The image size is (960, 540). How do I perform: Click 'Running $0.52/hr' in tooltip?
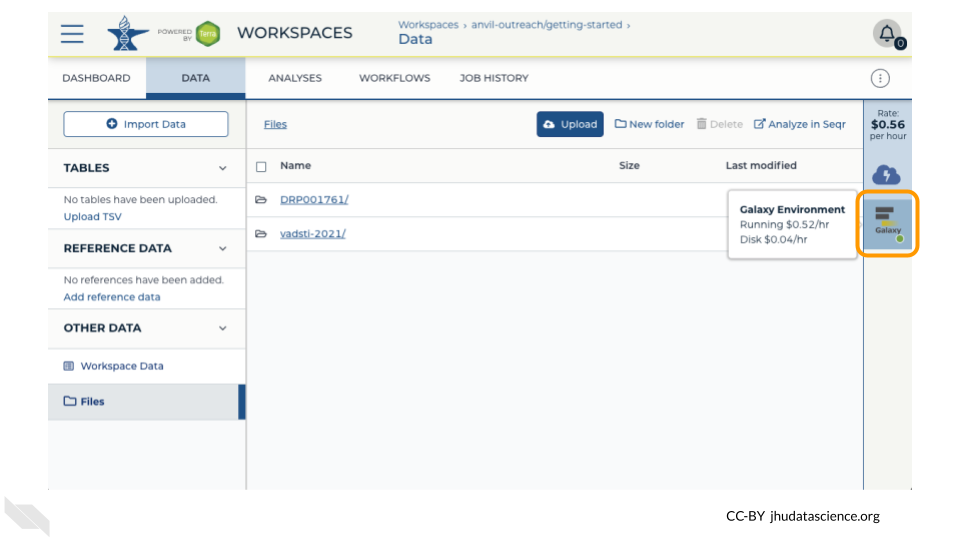(784, 225)
